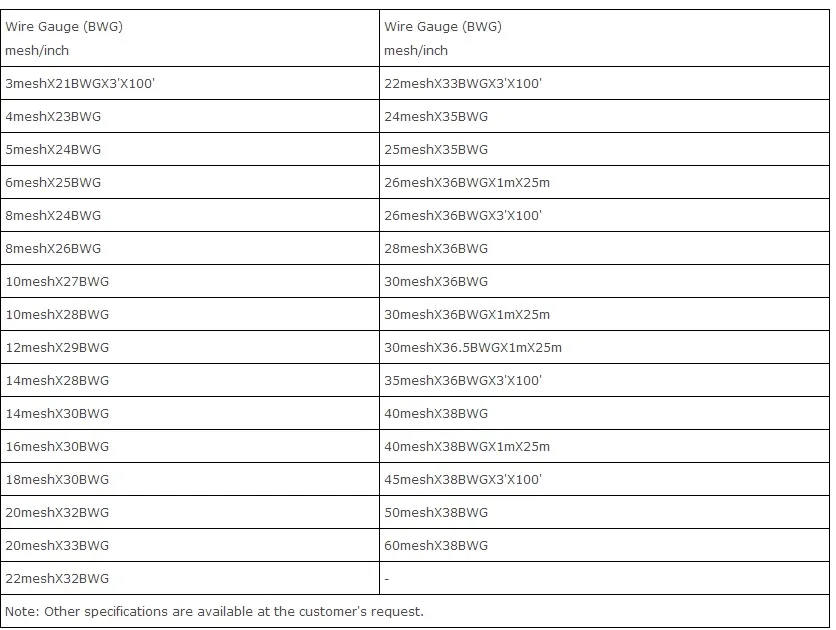Image resolution: width=836 pixels, height=630 pixels.
Task: Click the 5meshX24BWG entry
Action: 54,150
